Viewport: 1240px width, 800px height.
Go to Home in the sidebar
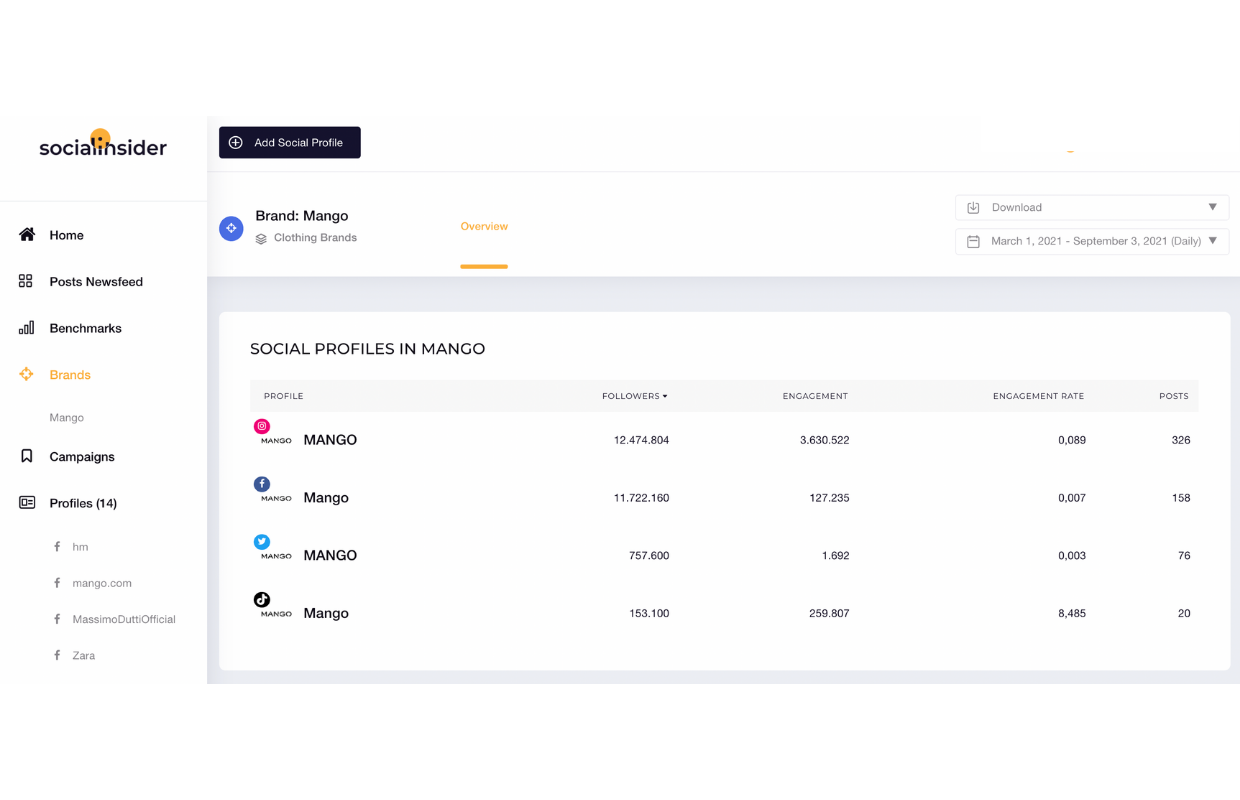point(66,235)
